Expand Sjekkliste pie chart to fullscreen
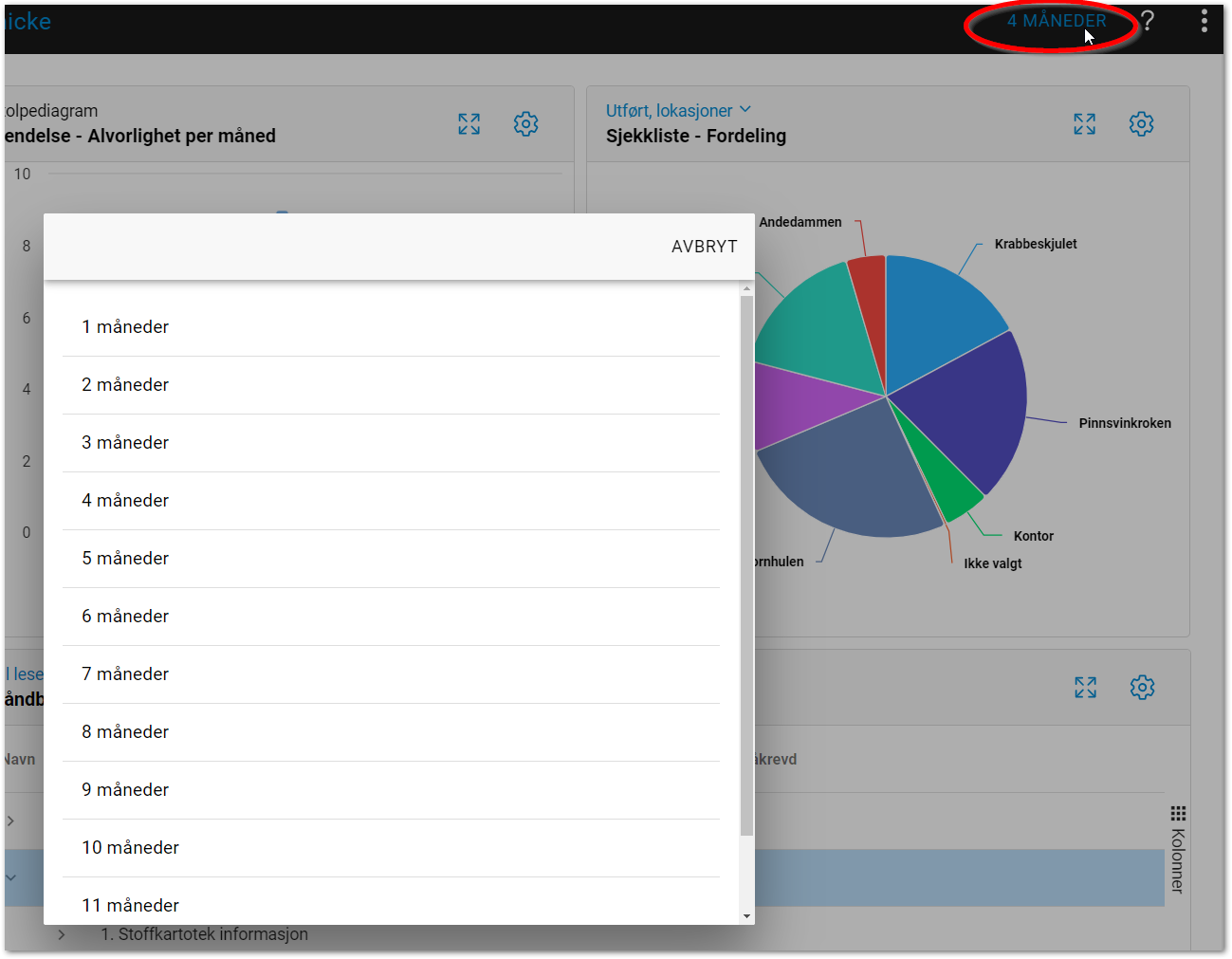Image resolution: width=1232 pixels, height=959 pixels. click(1084, 124)
